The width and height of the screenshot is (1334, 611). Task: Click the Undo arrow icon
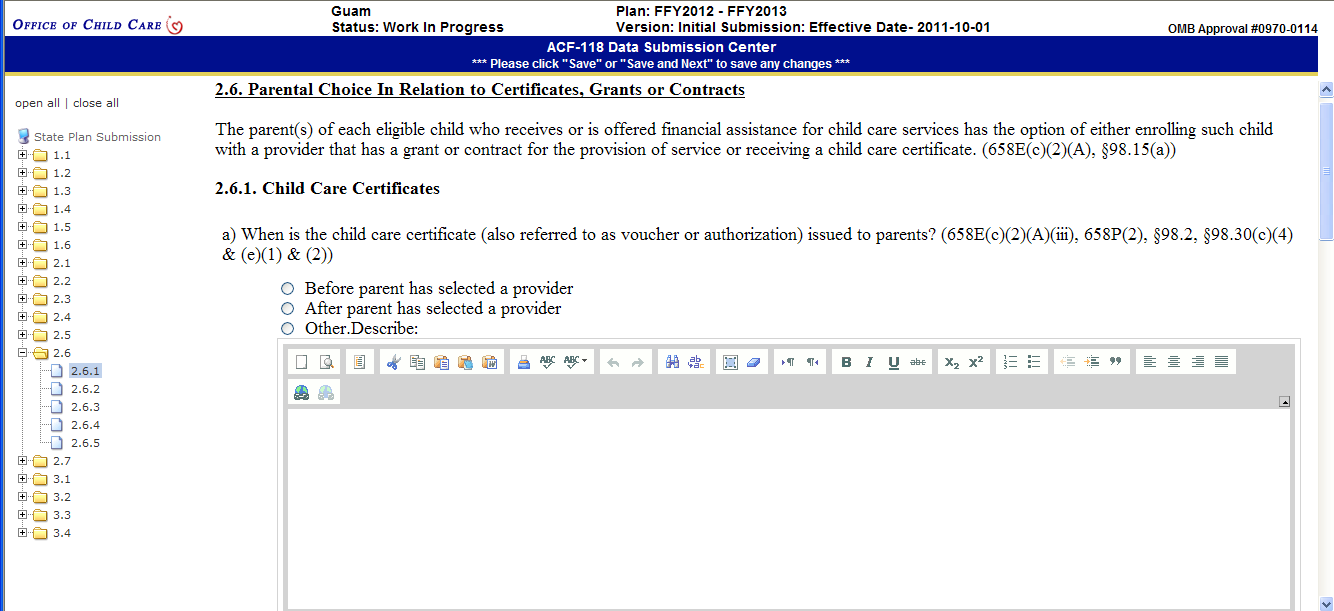click(x=614, y=362)
